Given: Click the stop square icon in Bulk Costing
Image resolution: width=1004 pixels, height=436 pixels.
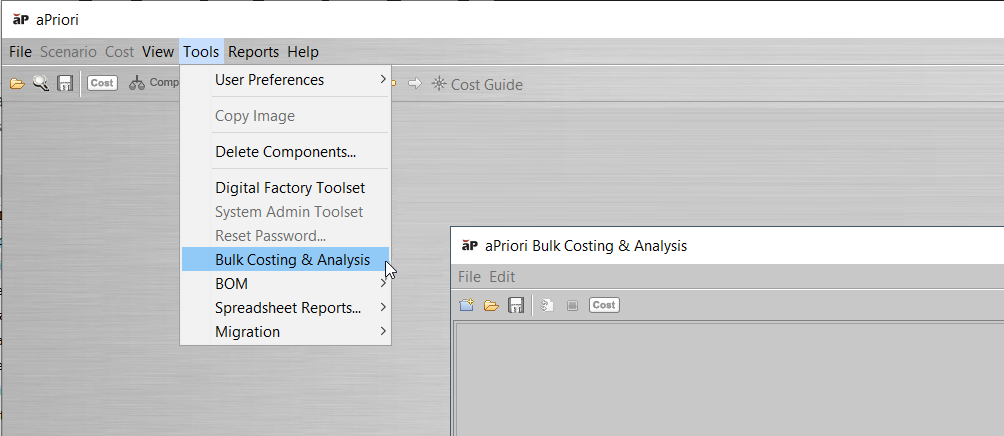Looking at the screenshot, I should pyautogui.click(x=572, y=306).
